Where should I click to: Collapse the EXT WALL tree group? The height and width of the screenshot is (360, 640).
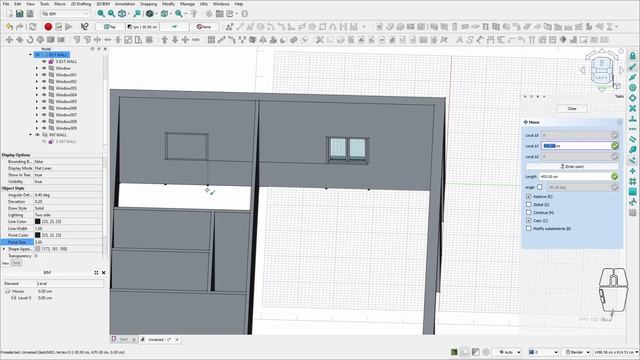tap(30, 55)
